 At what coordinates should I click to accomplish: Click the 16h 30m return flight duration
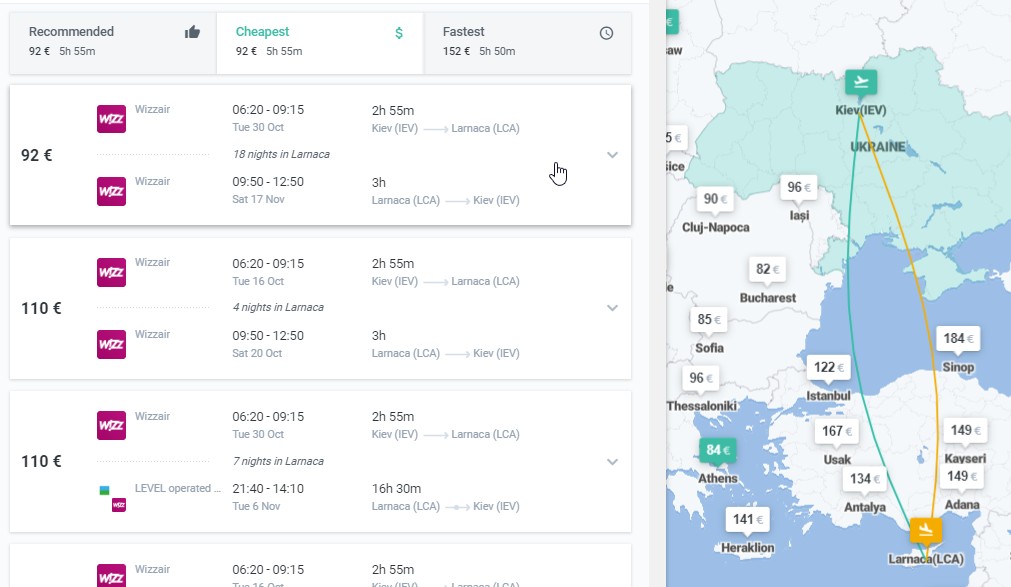coord(396,489)
